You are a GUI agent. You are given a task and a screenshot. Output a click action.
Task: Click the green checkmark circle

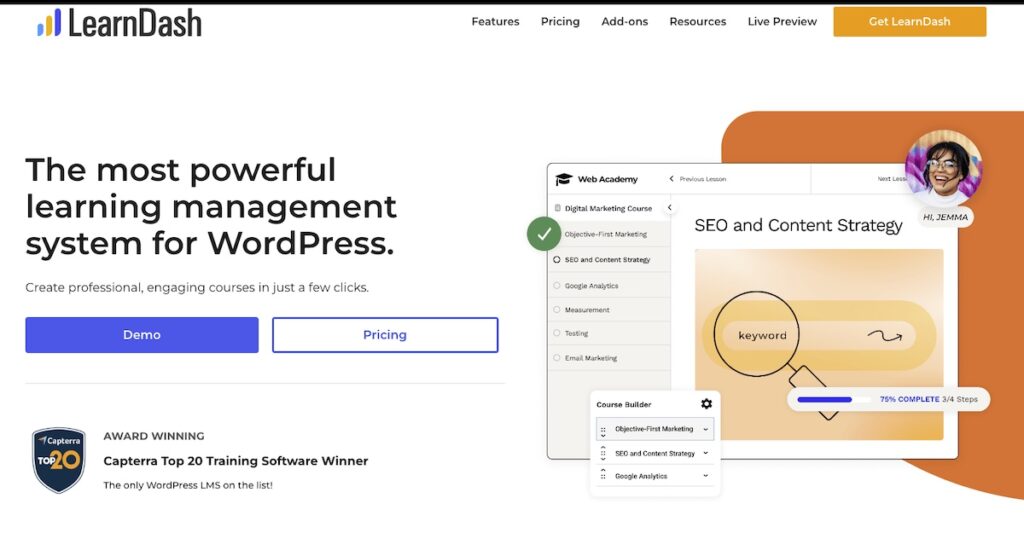pos(544,233)
